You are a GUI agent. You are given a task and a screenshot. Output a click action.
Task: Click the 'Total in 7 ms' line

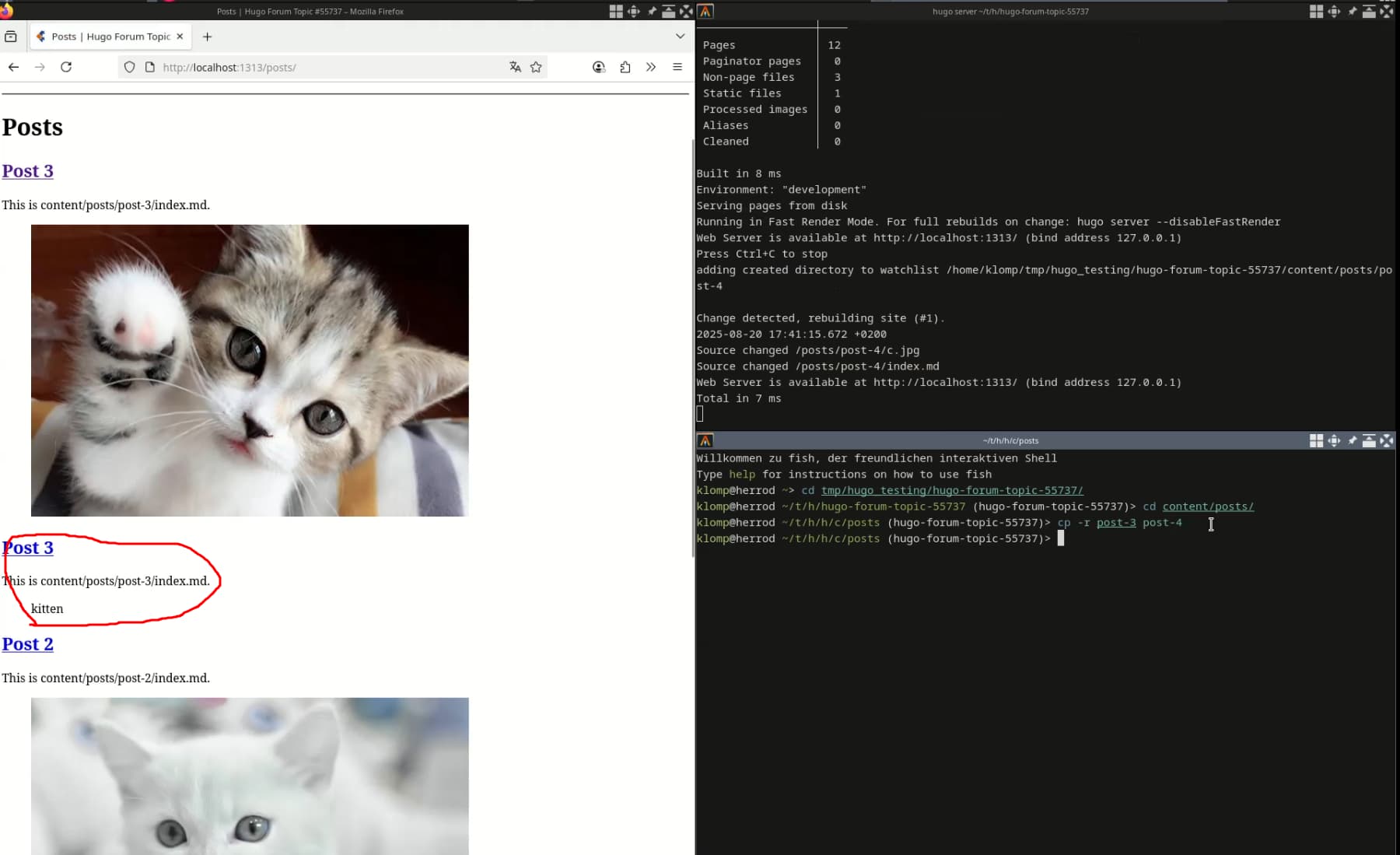tap(739, 398)
